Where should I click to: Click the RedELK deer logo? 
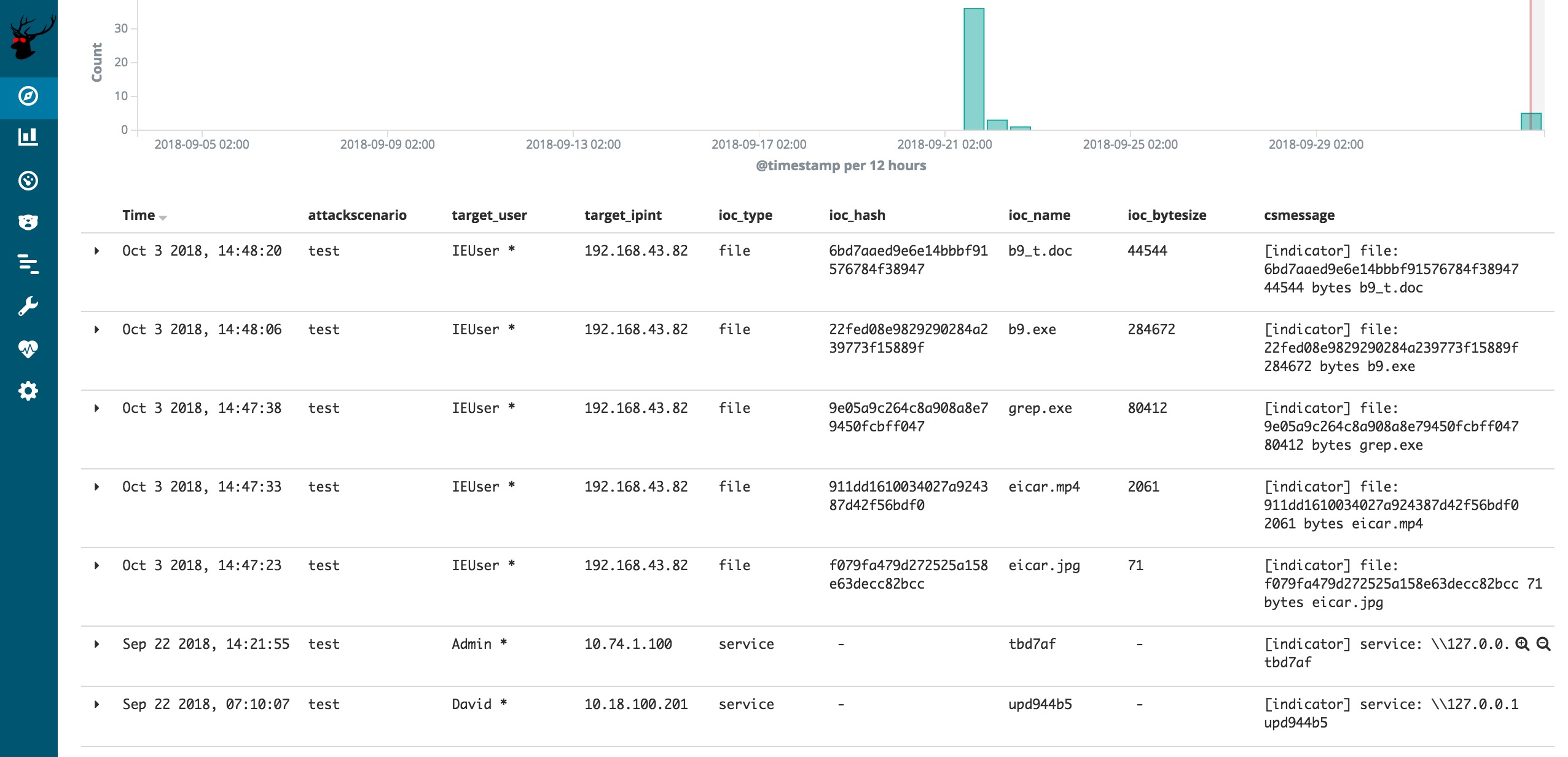point(29,38)
